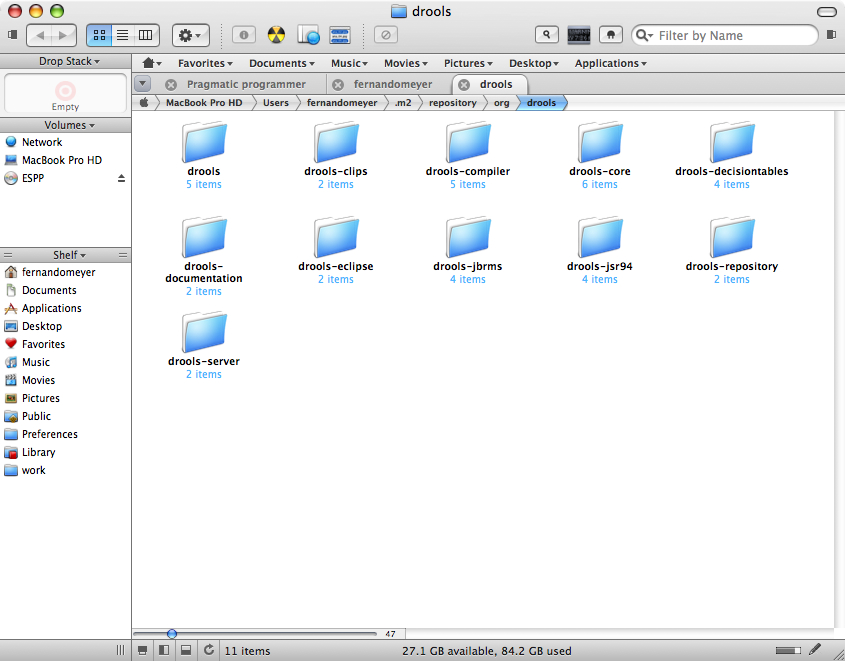Open the Applications bookmark menu

[x=611, y=64]
